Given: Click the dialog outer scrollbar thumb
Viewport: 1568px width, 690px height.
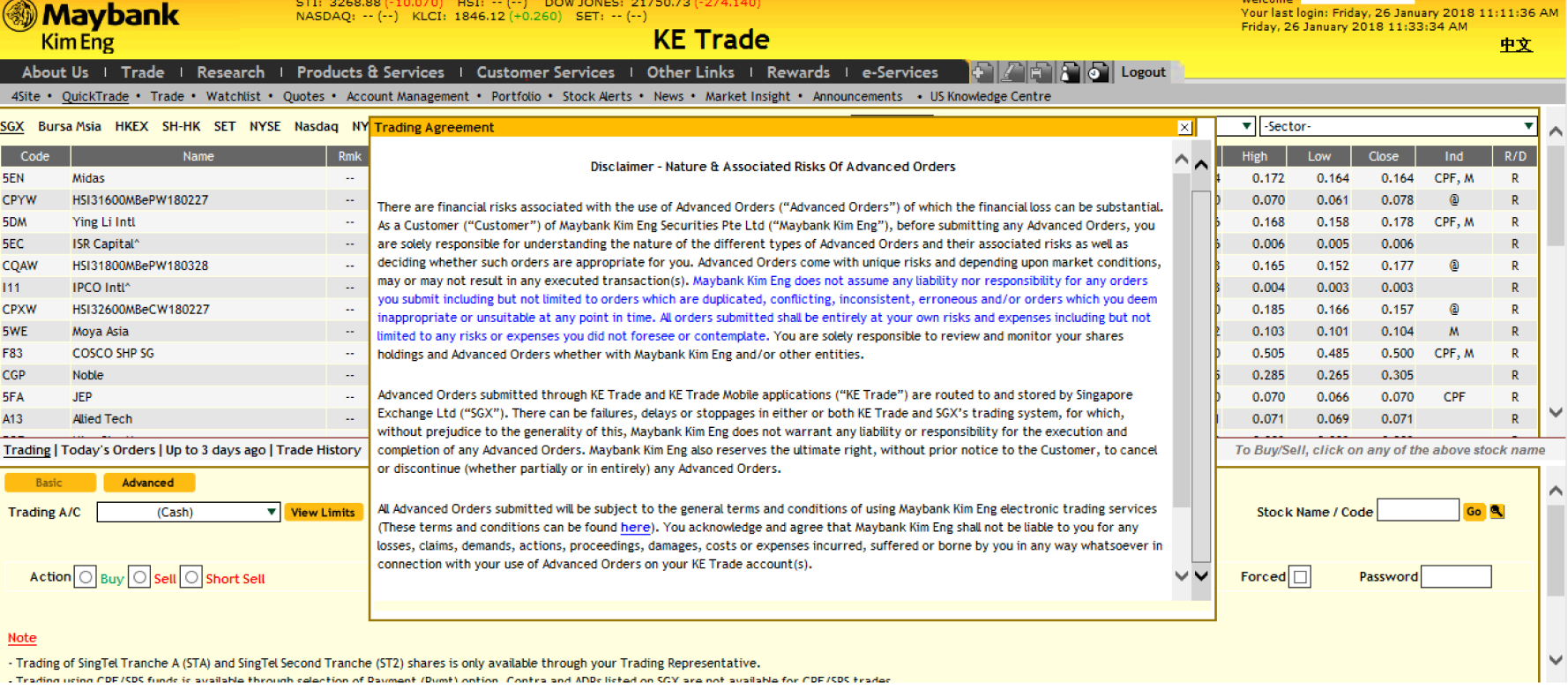Looking at the screenshot, I should click(1201, 376).
